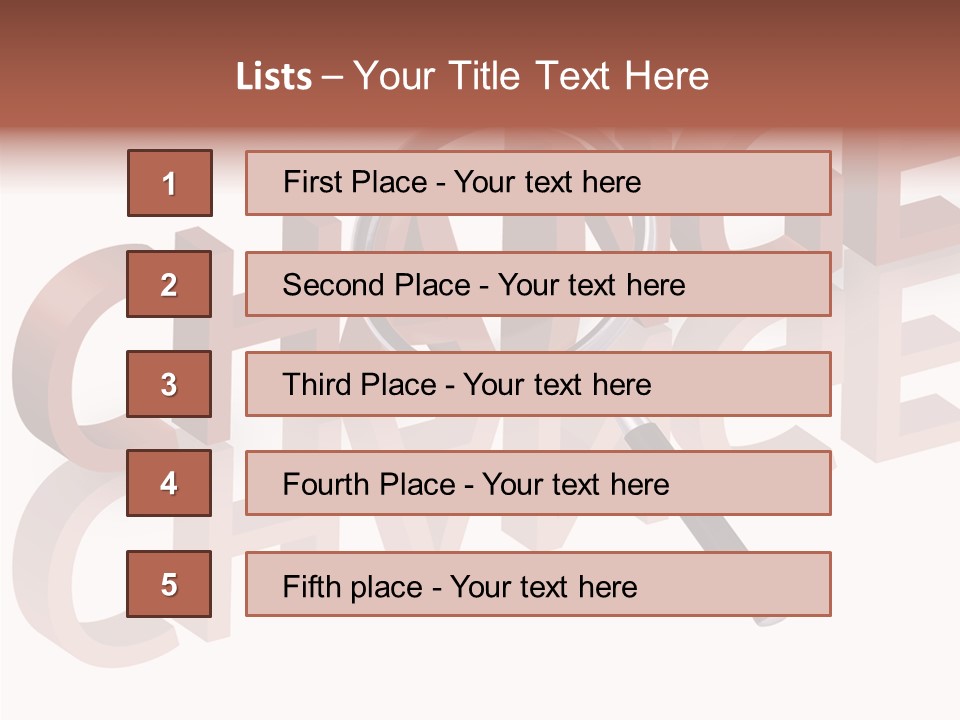Click the bold word Lists in title
Viewport: 960px width, 720px height.
(274, 76)
